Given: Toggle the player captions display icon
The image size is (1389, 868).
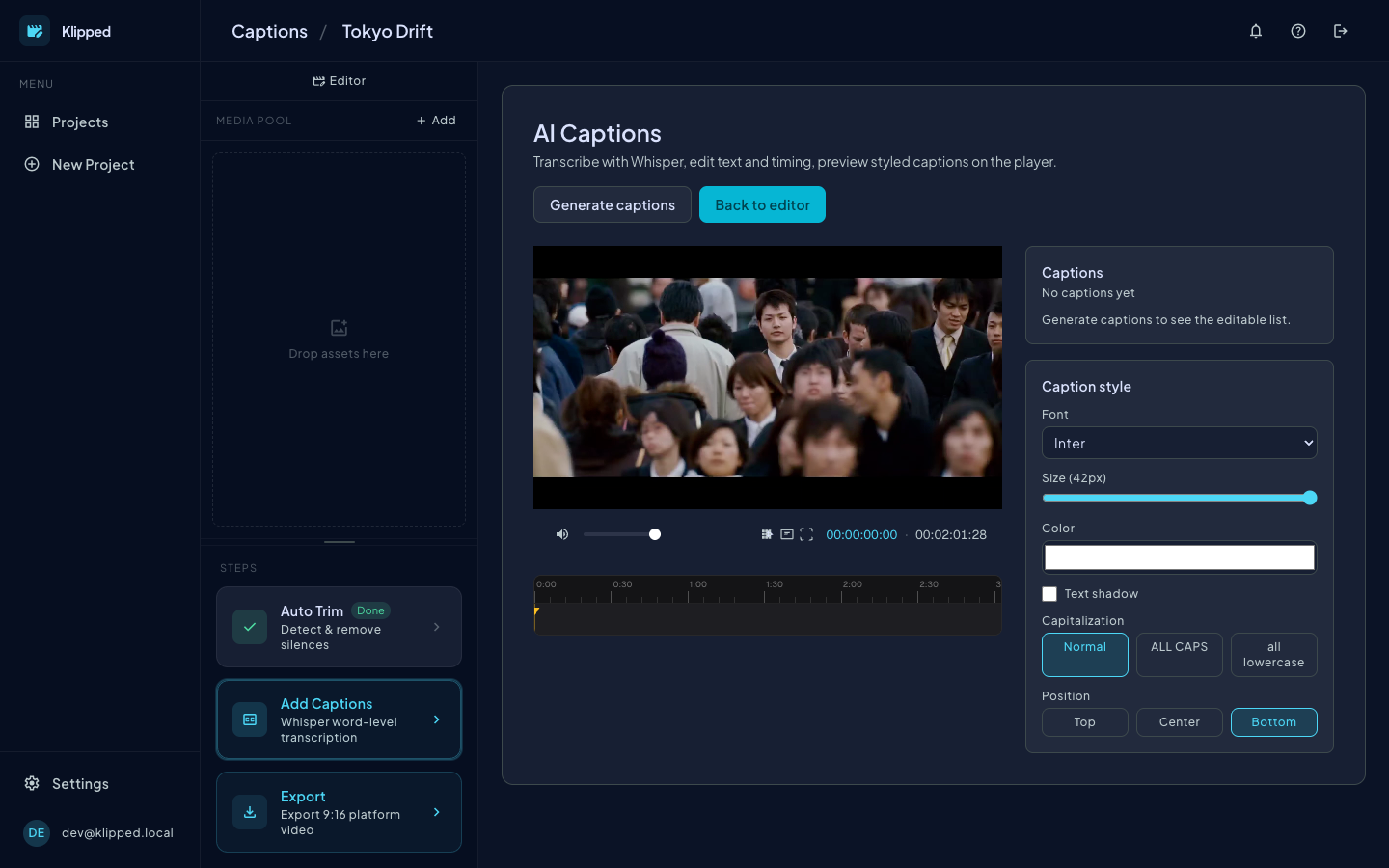Looking at the screenshot, I should point(787,534).
